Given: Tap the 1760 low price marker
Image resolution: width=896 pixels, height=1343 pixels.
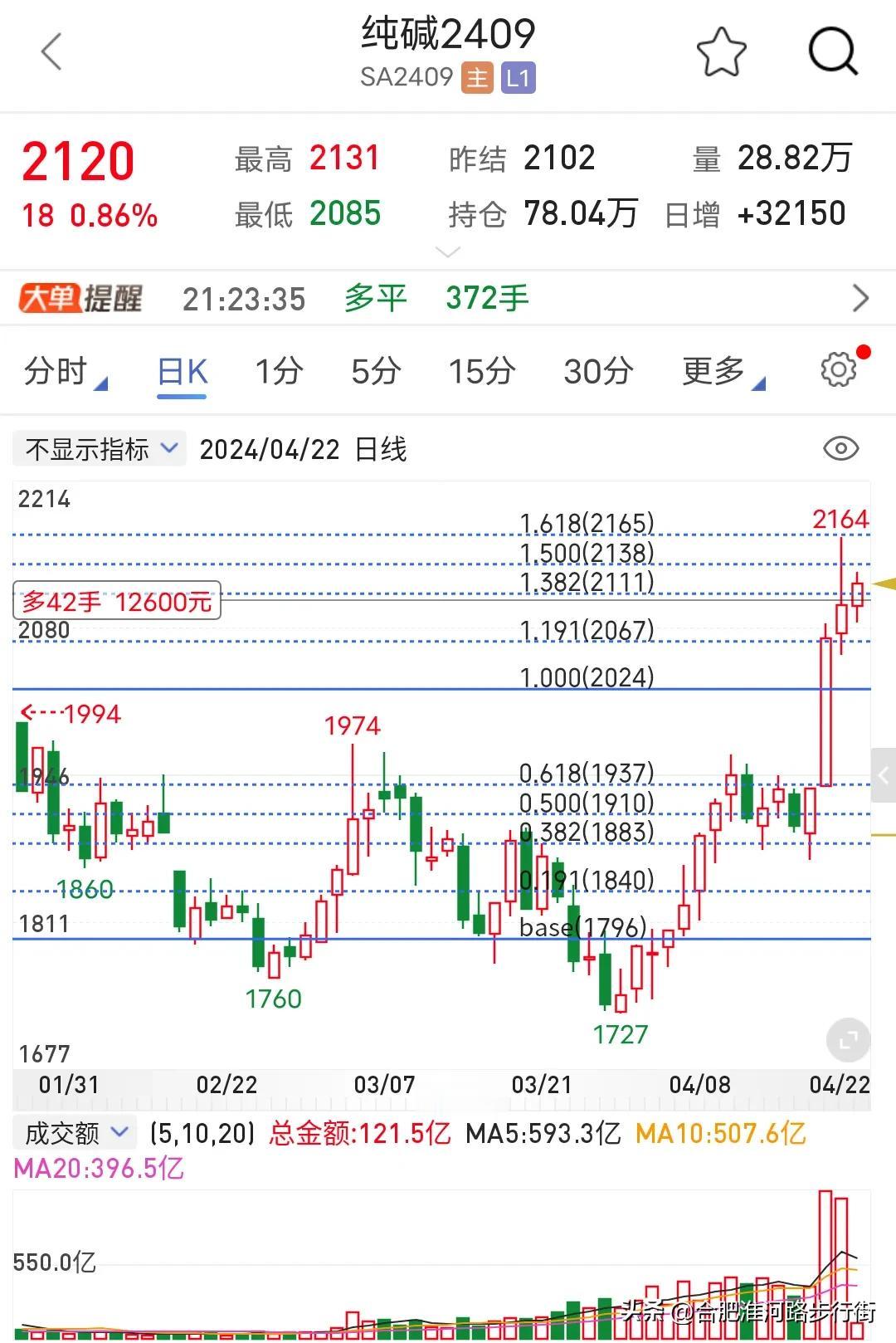Looking at the screenshot, I should click(x=273, y=999).
